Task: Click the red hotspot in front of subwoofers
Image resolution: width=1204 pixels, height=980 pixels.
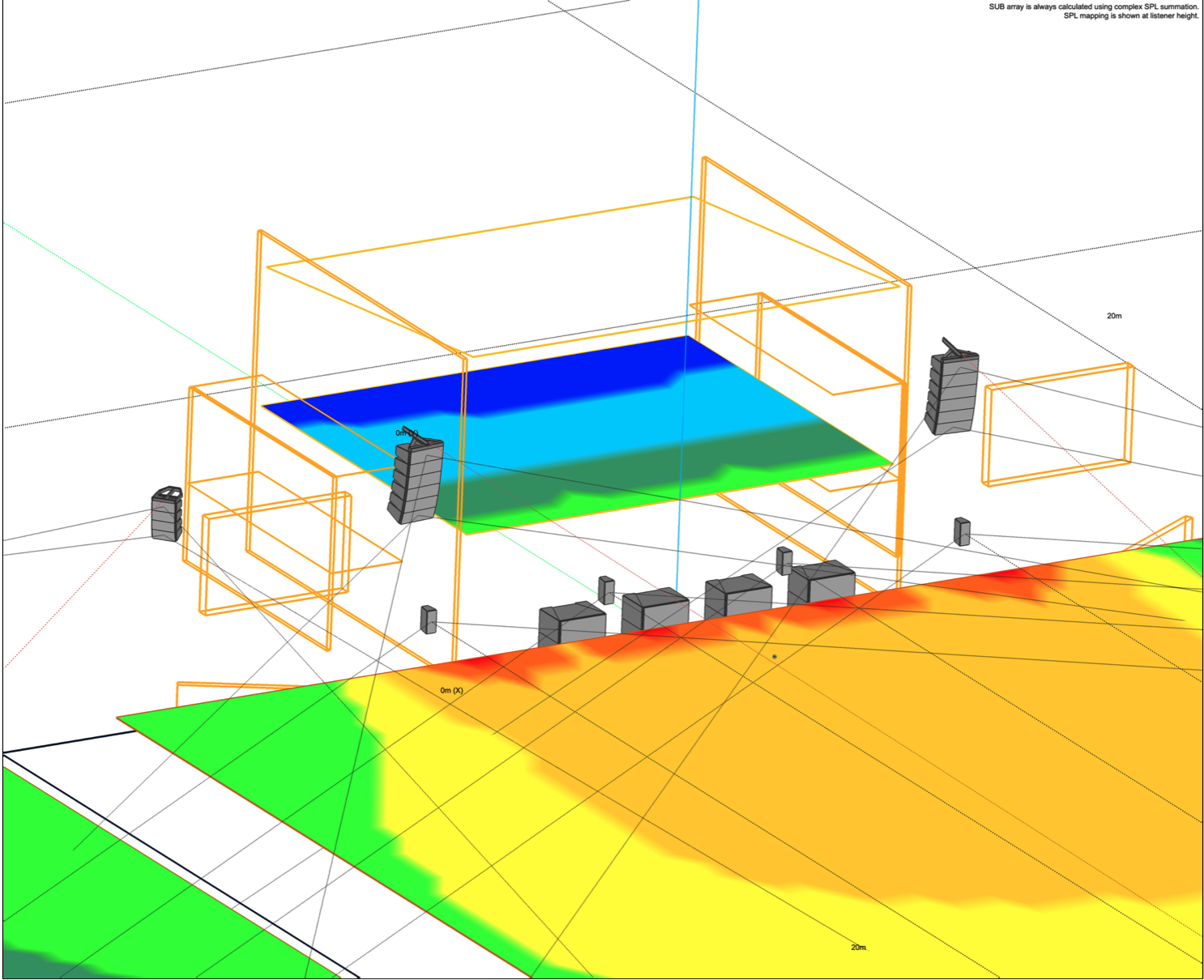Action: 478,667
